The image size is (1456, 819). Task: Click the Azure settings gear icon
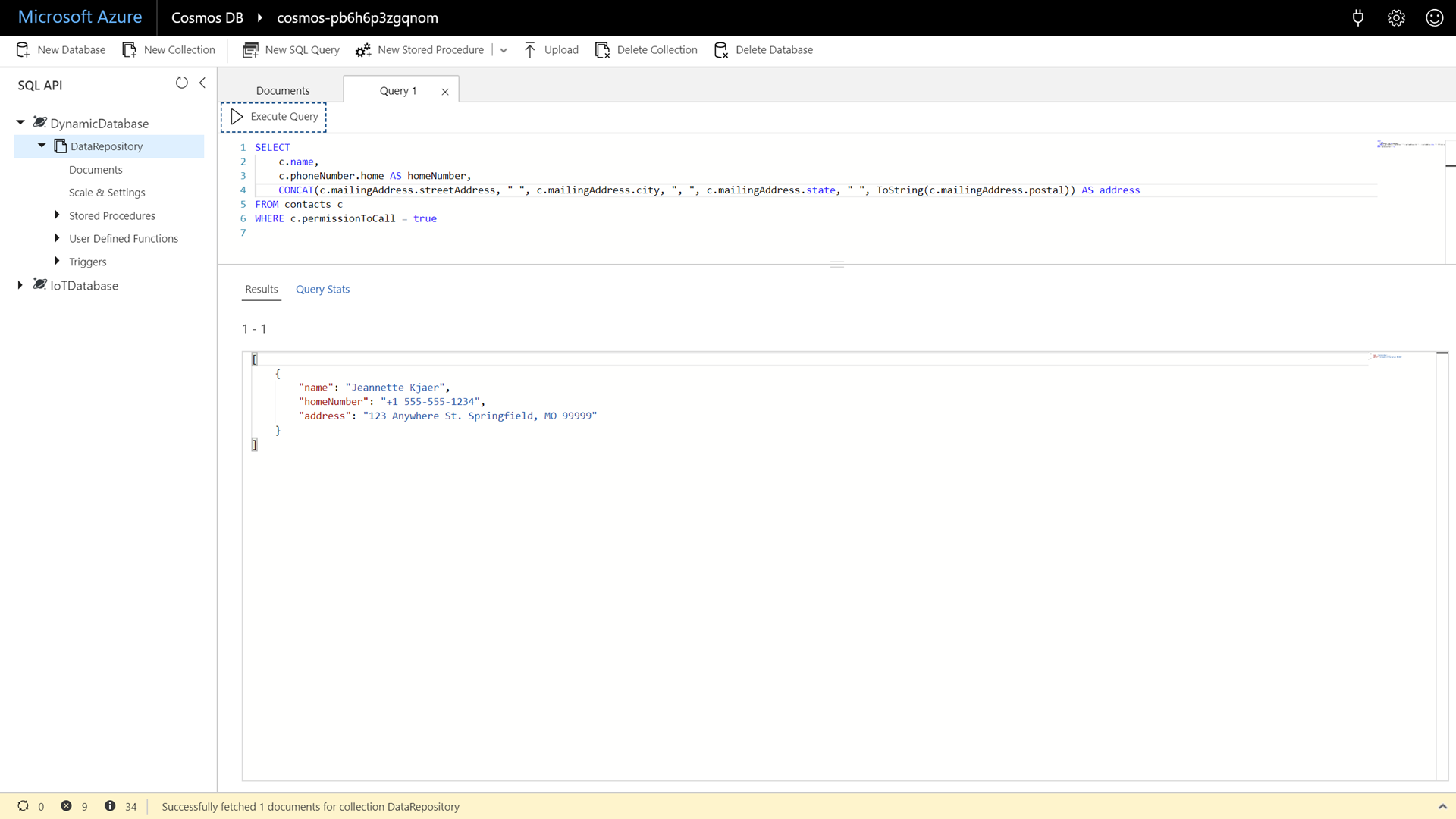(1397, 17)
